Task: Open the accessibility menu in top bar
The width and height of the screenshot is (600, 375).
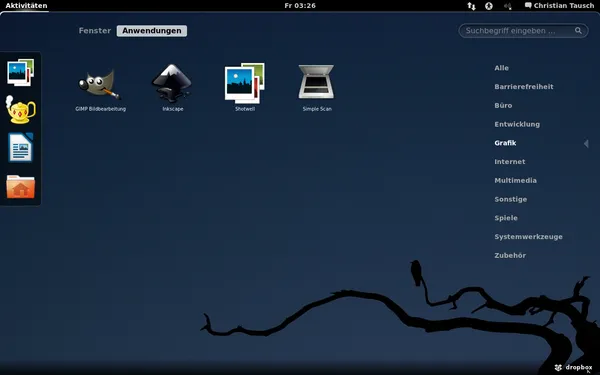Action: point(489,6)
